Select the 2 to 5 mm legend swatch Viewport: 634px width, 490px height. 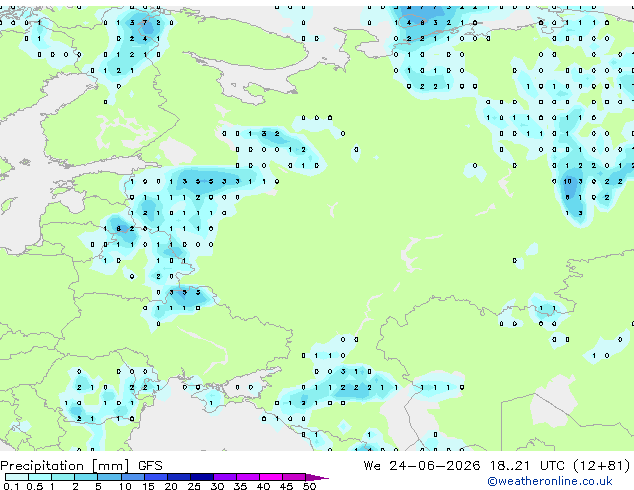click(x=86, y=477)
